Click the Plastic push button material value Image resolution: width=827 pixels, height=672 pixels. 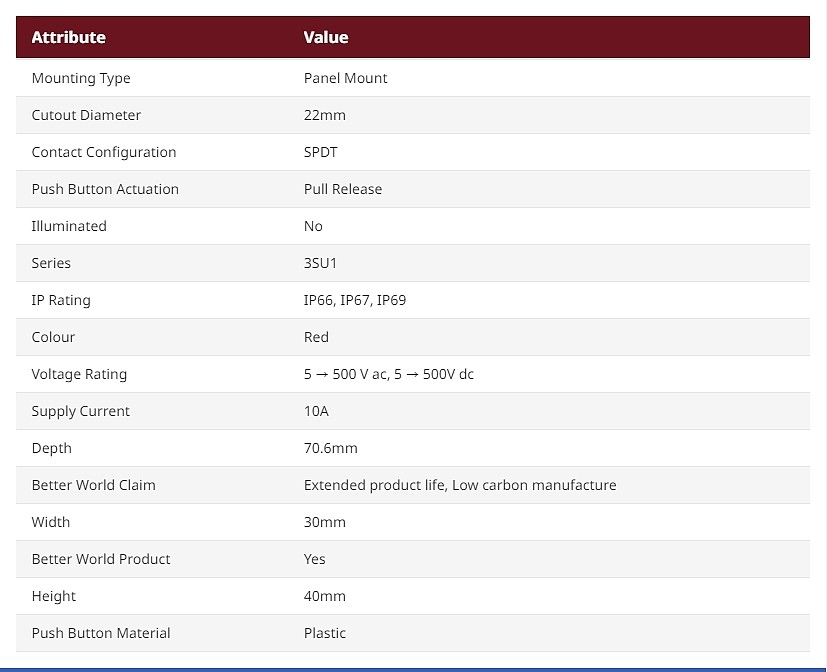[x=324, y=633]
